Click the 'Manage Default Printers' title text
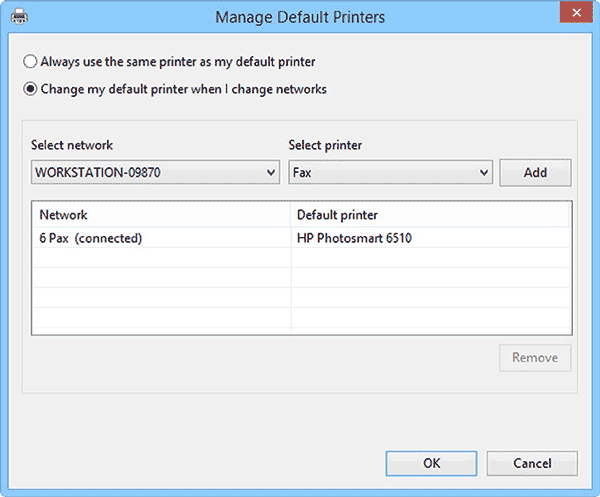 299,16
